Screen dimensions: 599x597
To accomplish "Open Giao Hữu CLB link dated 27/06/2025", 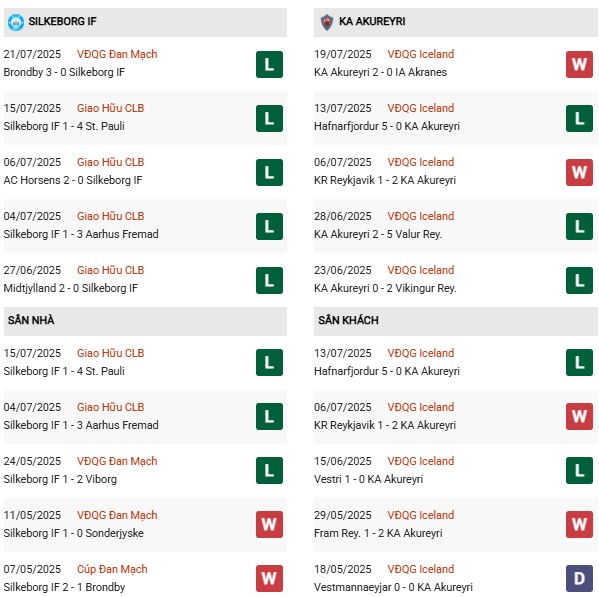I will (x=110, y=270).
